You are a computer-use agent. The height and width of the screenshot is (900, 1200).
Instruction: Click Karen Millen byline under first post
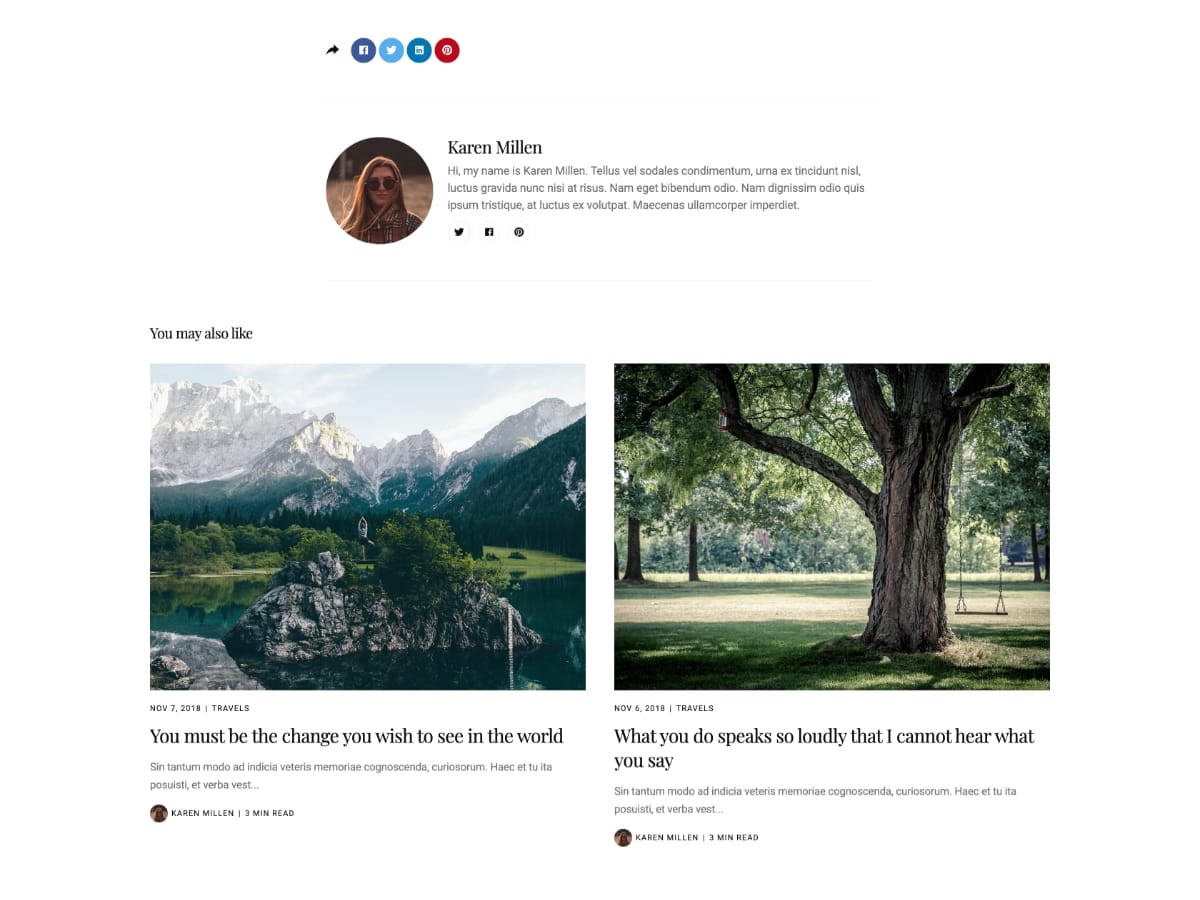point(203,813)
